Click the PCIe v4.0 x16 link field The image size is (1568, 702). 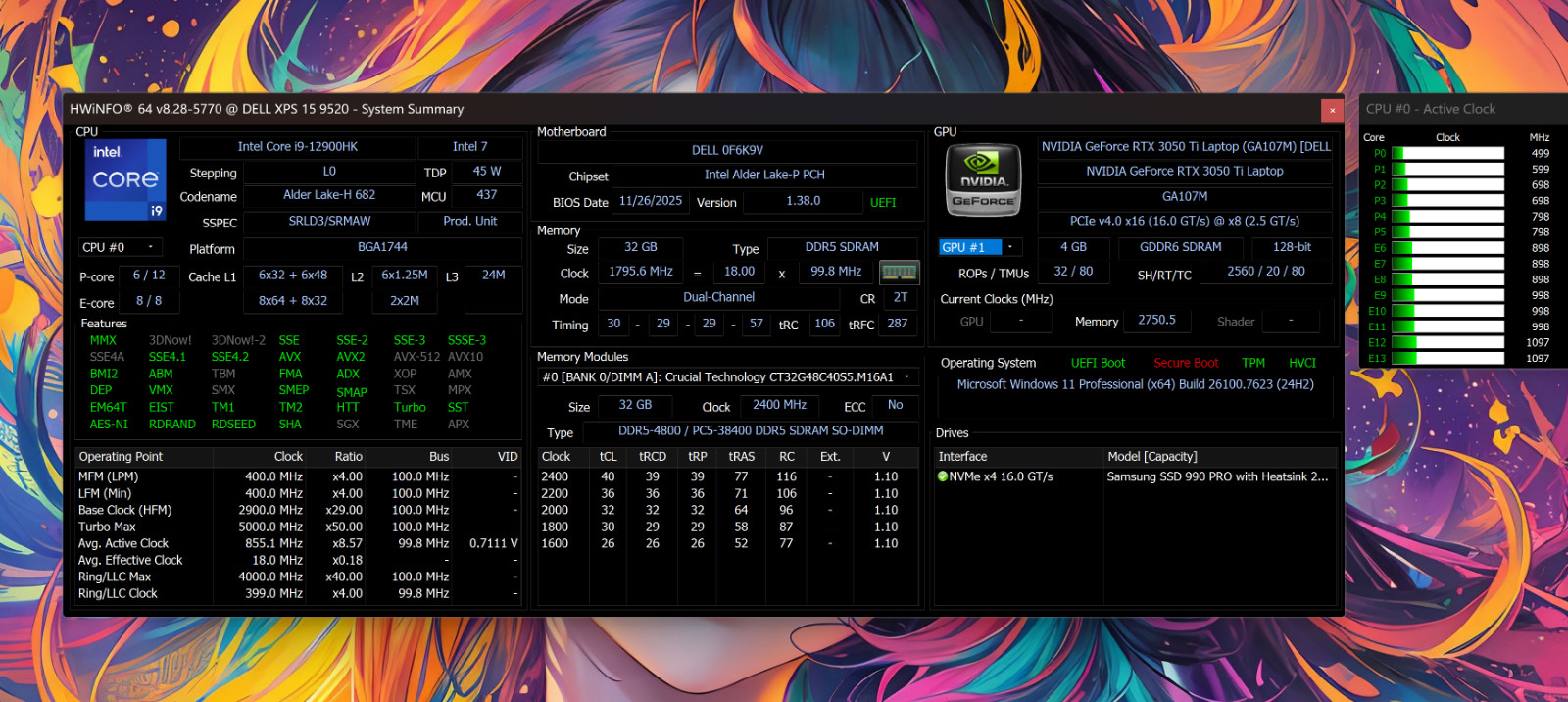1186,222
